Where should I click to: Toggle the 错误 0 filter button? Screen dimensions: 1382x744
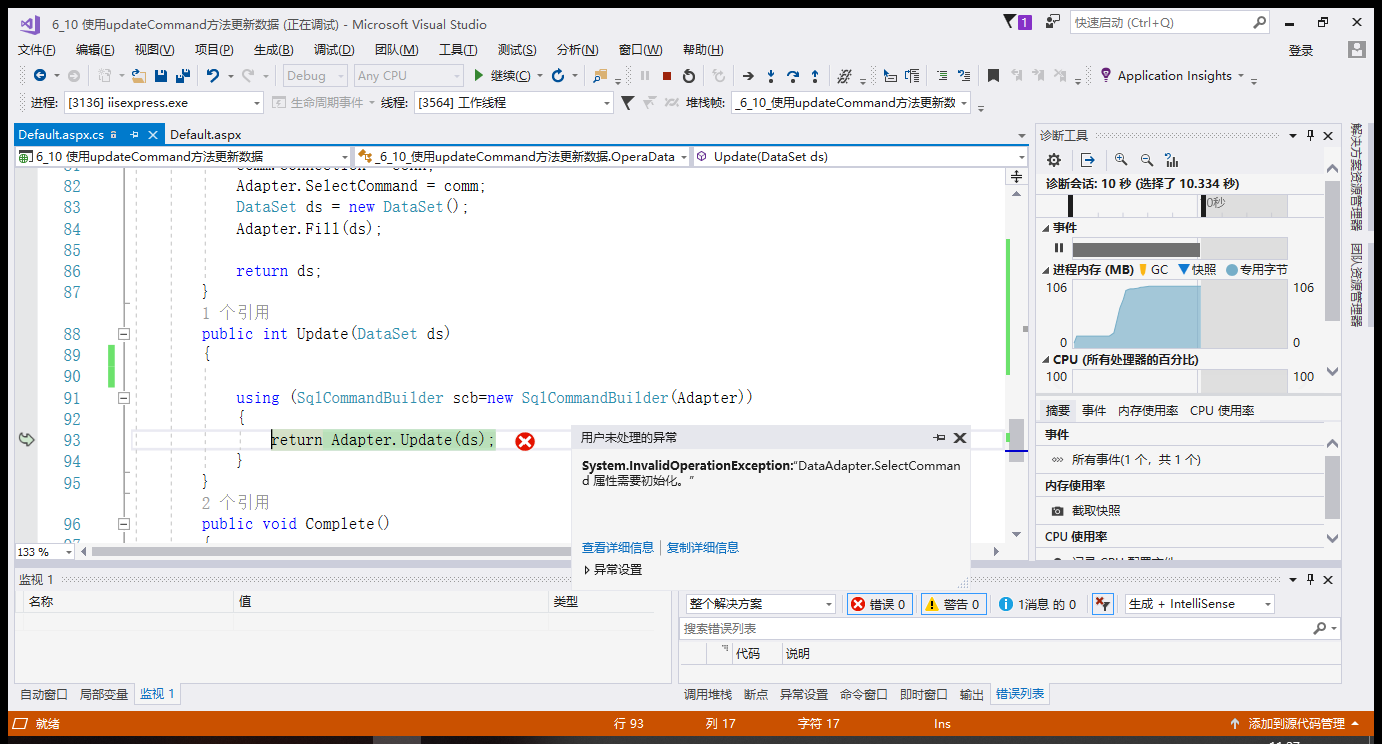coord(880,604)
